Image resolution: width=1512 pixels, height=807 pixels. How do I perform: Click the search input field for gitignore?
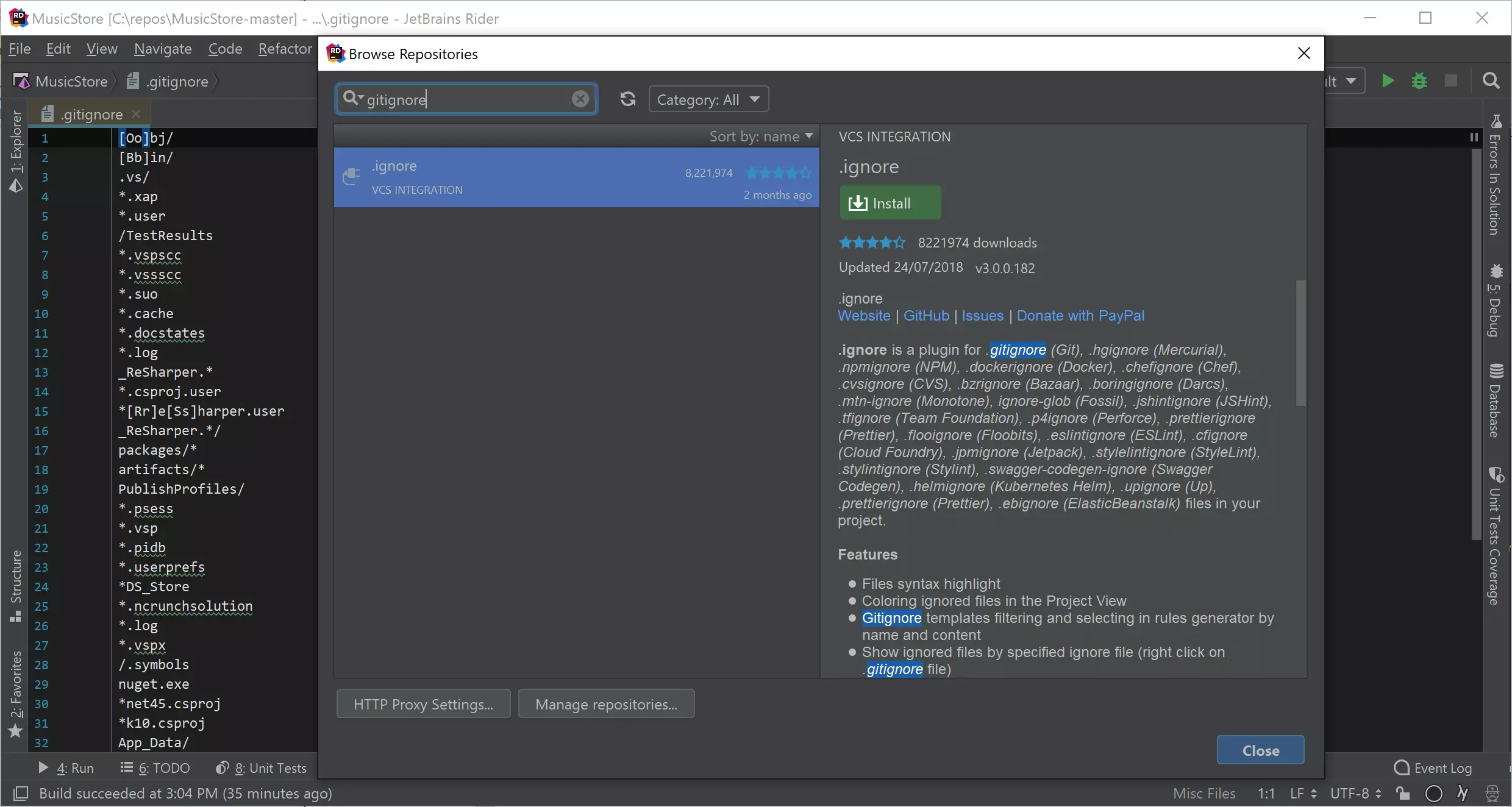466,99
